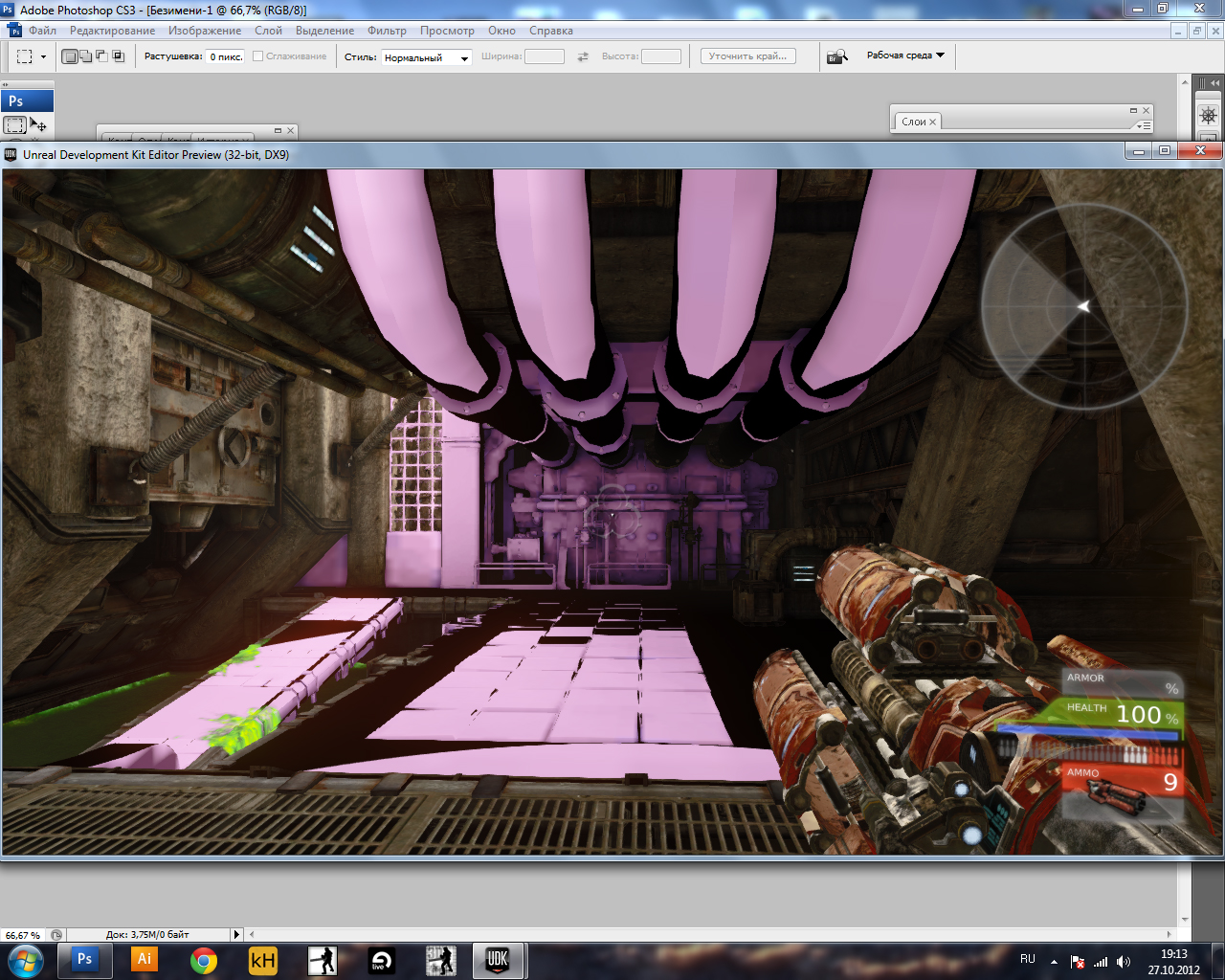Open the Выделение menu

tap(324, 31)
